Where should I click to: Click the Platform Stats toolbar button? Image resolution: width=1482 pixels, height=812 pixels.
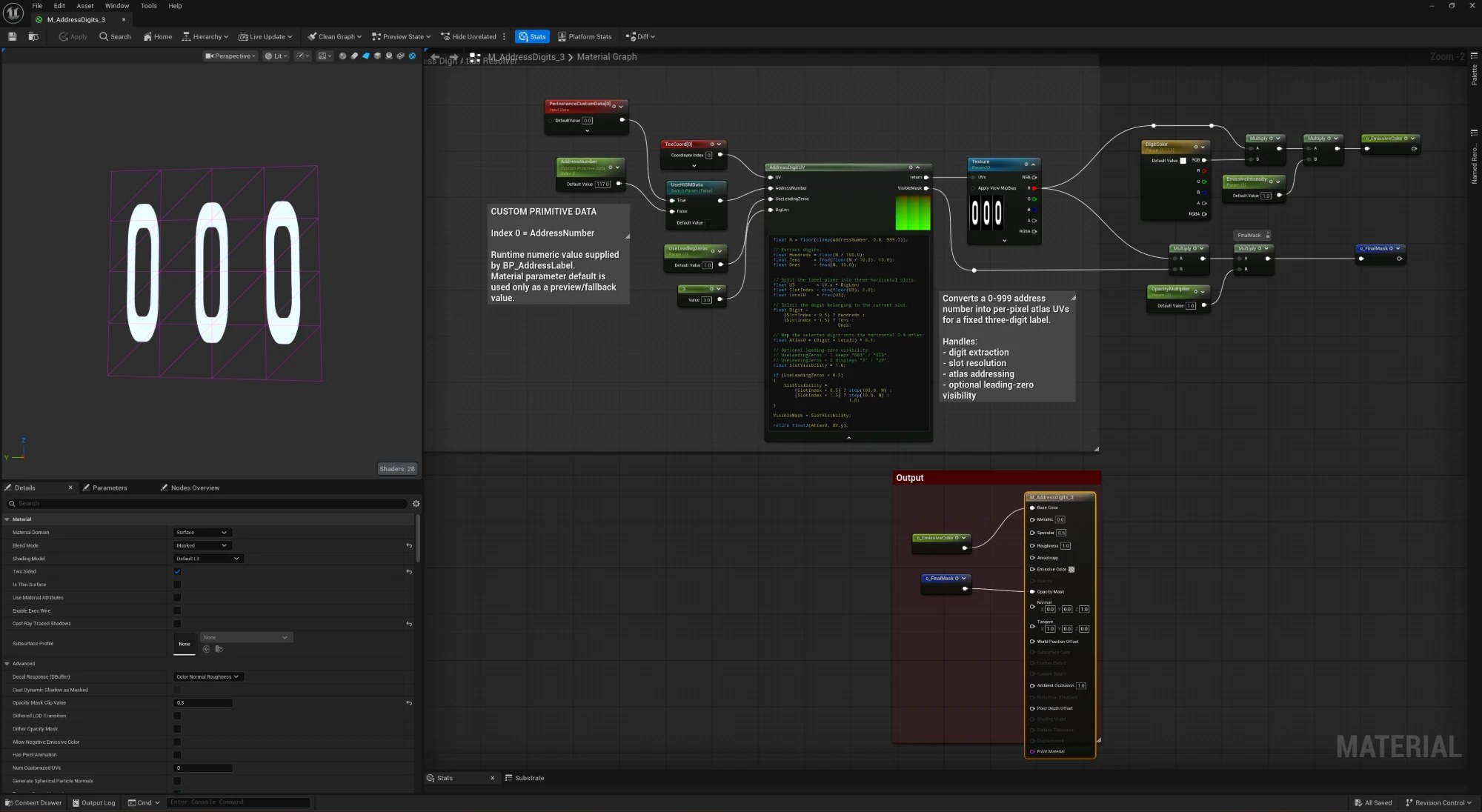point(585,36)
